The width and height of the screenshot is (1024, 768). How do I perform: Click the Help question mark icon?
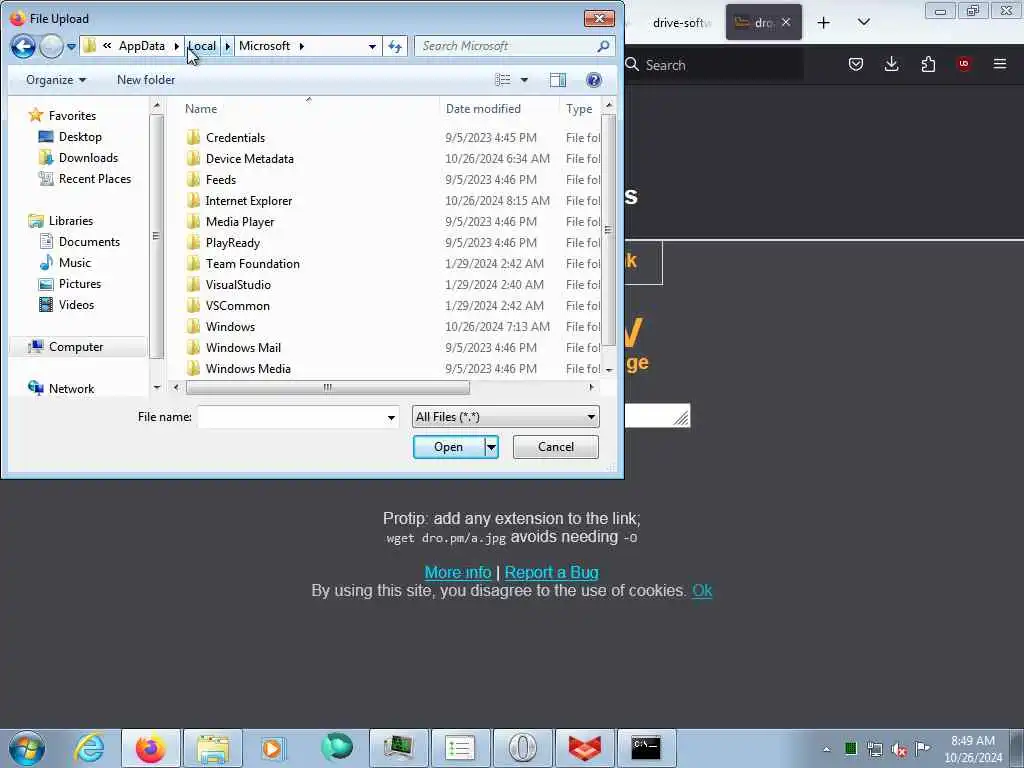594,80
